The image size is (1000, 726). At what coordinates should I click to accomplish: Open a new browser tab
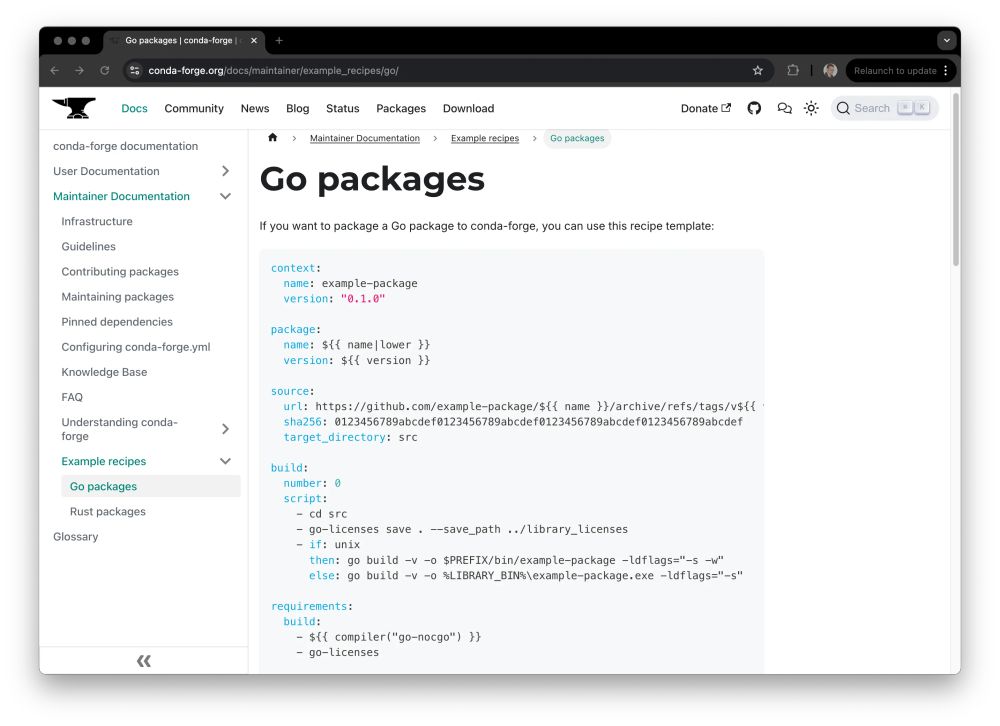[x=279, y=40]
